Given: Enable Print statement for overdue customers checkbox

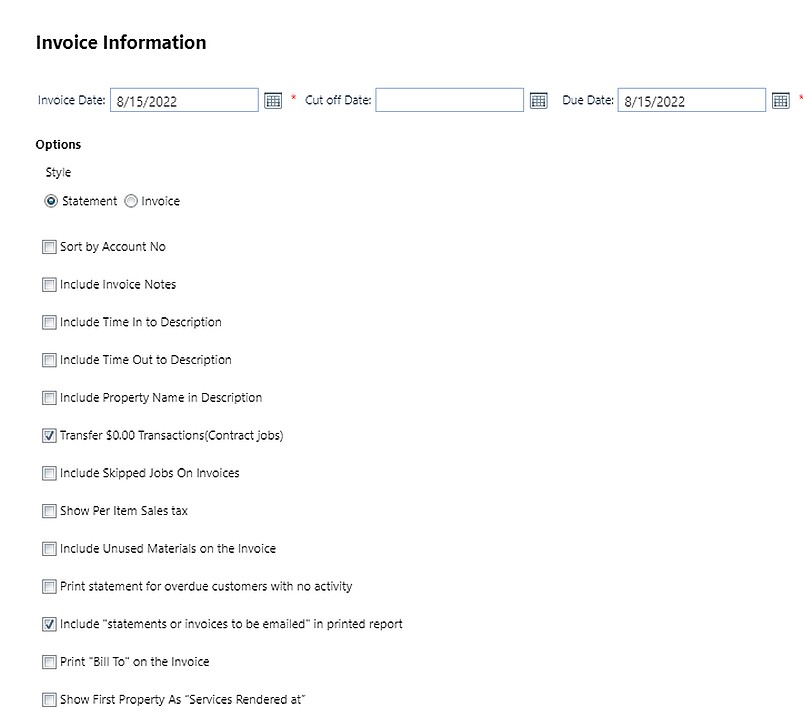Looking at the screenshot, I should [49, 587].
